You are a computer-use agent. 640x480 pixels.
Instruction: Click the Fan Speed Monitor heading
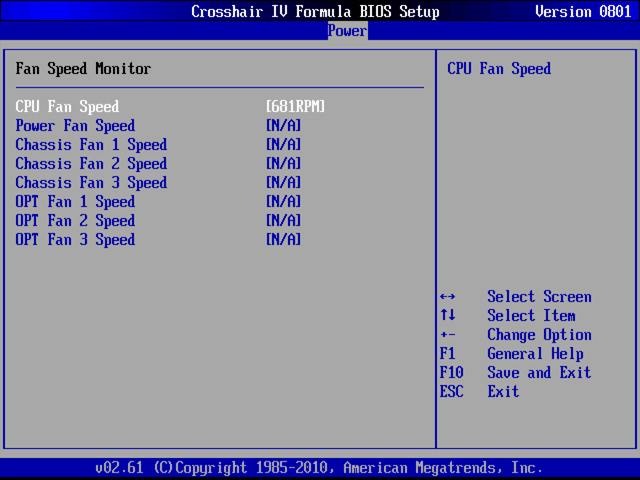click(x=83, y=69)
